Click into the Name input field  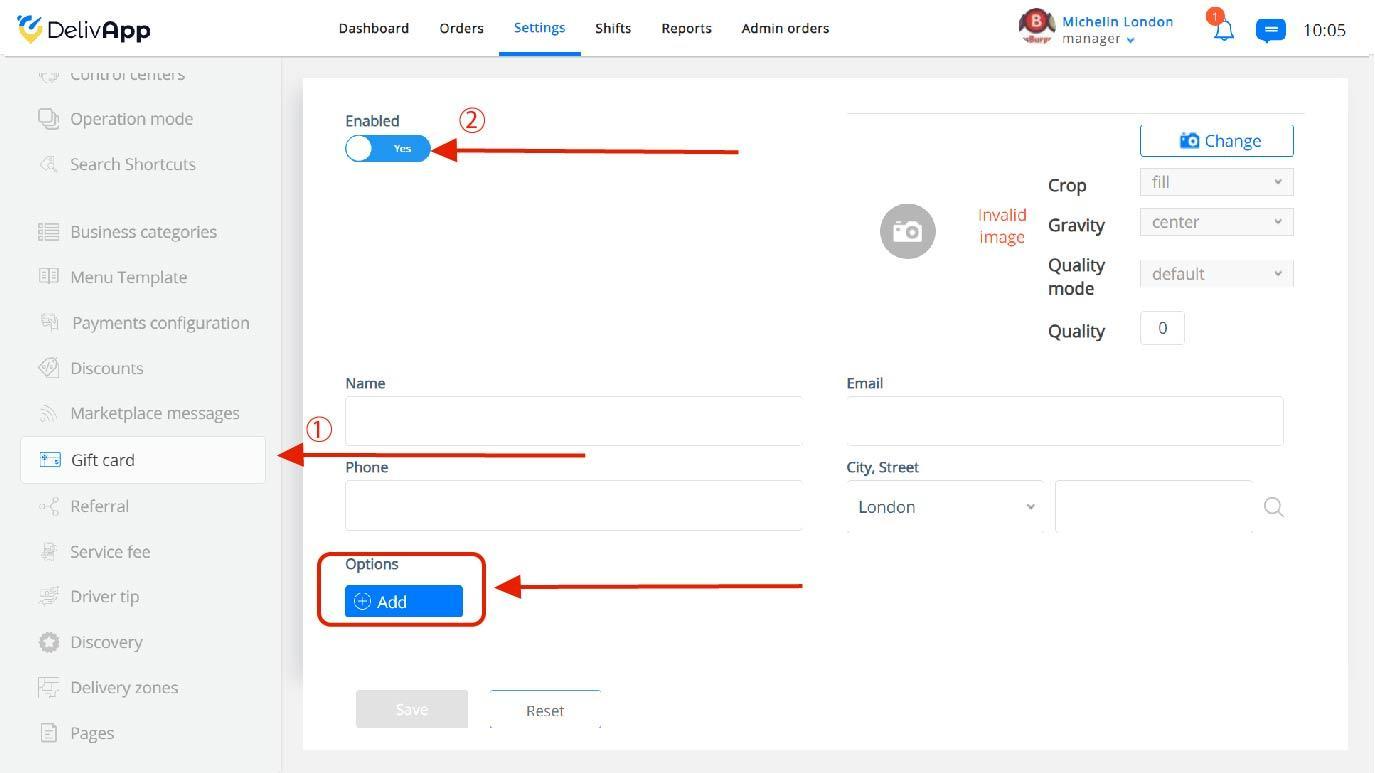(573, 421)
